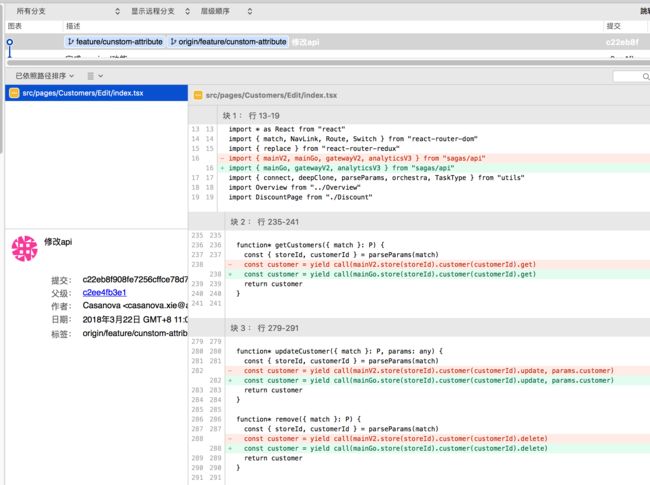Click line import DiscountPage from "./Discount"

301,197
